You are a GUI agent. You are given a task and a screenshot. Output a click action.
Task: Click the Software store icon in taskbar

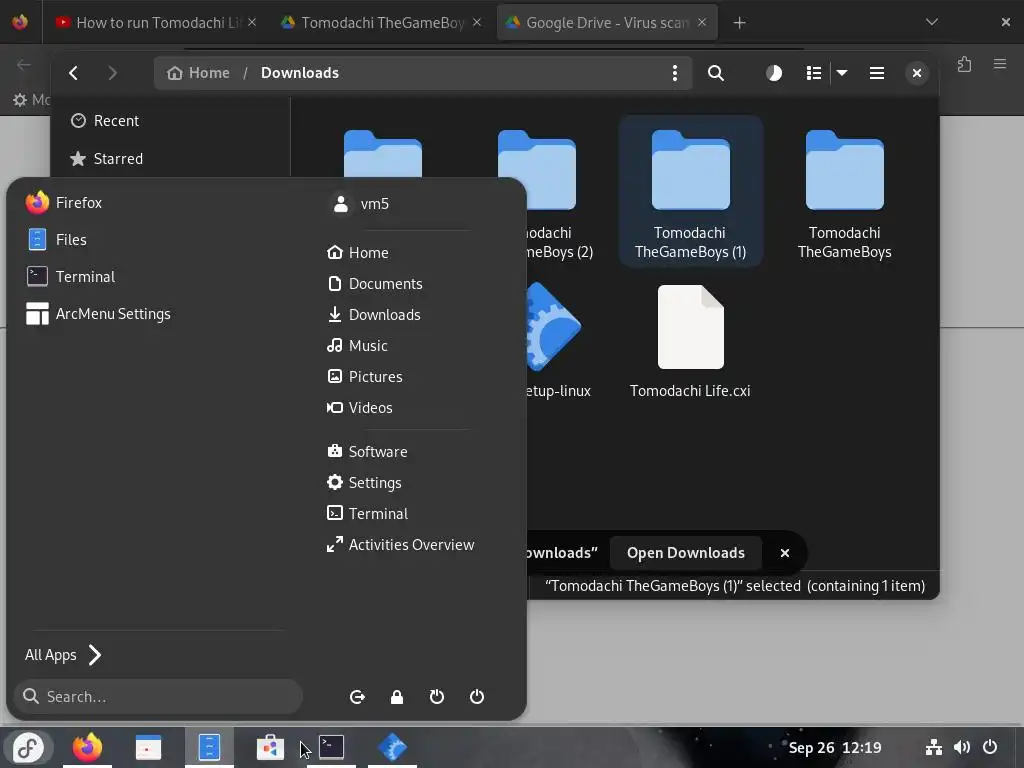pos(270,748)
